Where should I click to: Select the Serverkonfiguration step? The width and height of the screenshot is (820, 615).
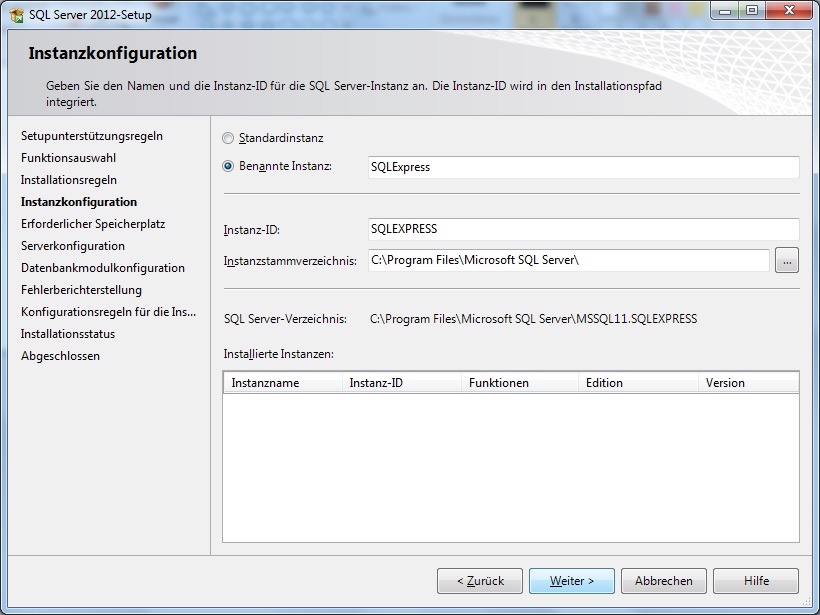[73, 246]
